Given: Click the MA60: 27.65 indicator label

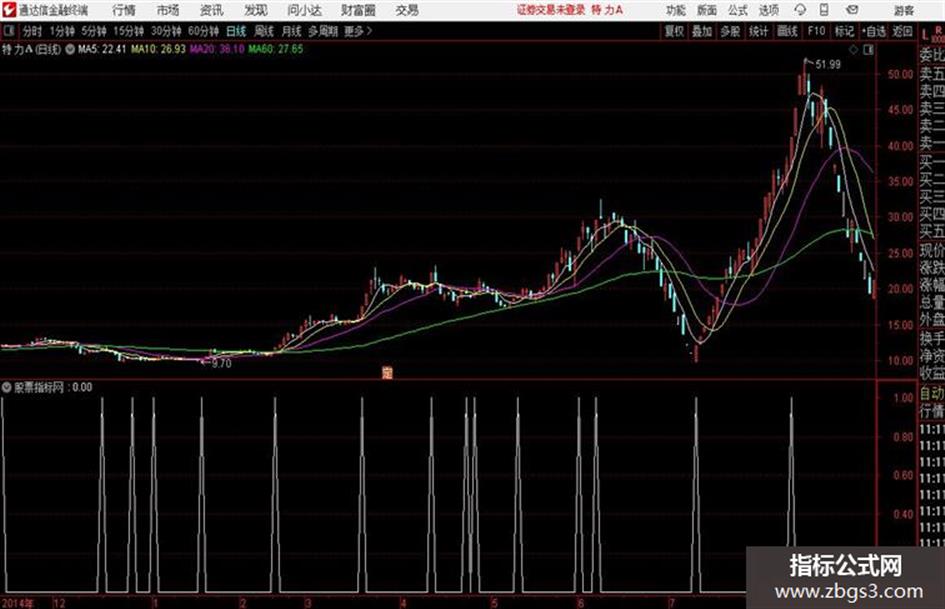Looking at the screenshot, I should 276,49.
